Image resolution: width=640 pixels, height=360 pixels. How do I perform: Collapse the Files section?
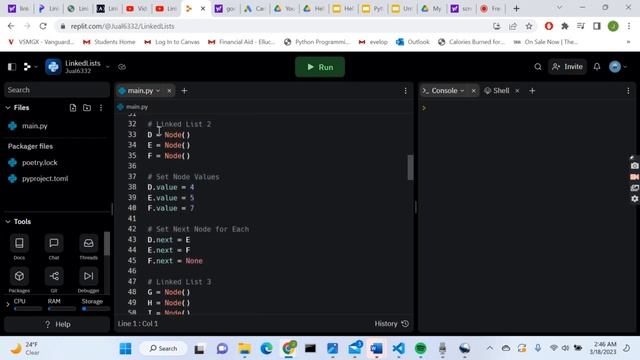pyautogui.click(x=8, y=108)
